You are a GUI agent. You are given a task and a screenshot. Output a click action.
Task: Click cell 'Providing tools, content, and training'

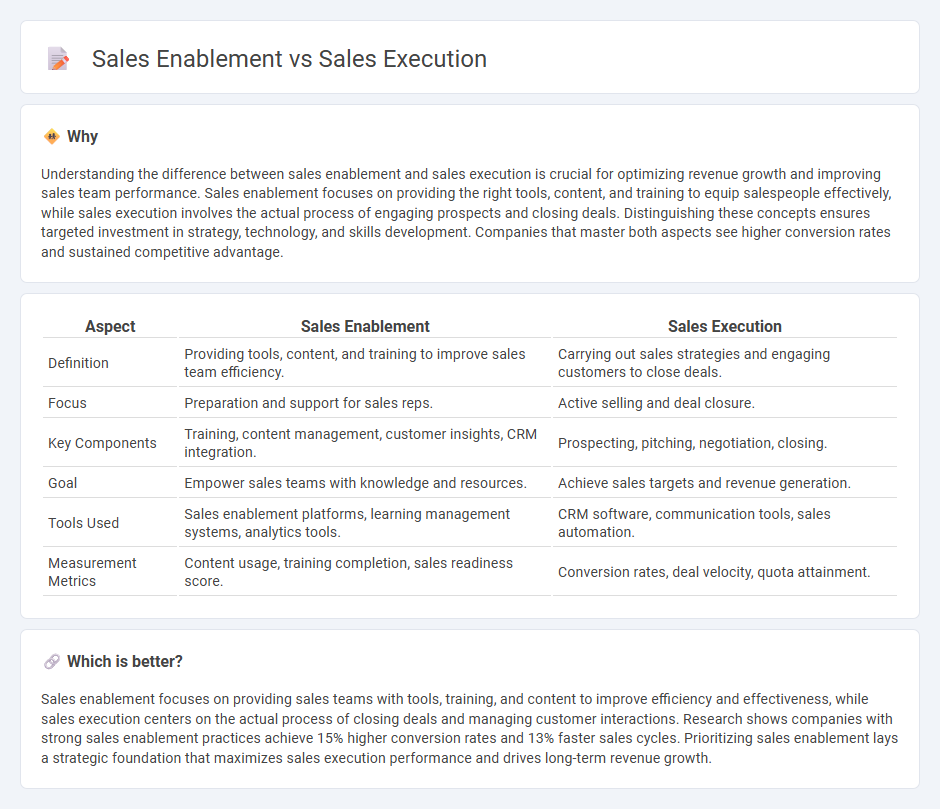(x=365, y=363)
